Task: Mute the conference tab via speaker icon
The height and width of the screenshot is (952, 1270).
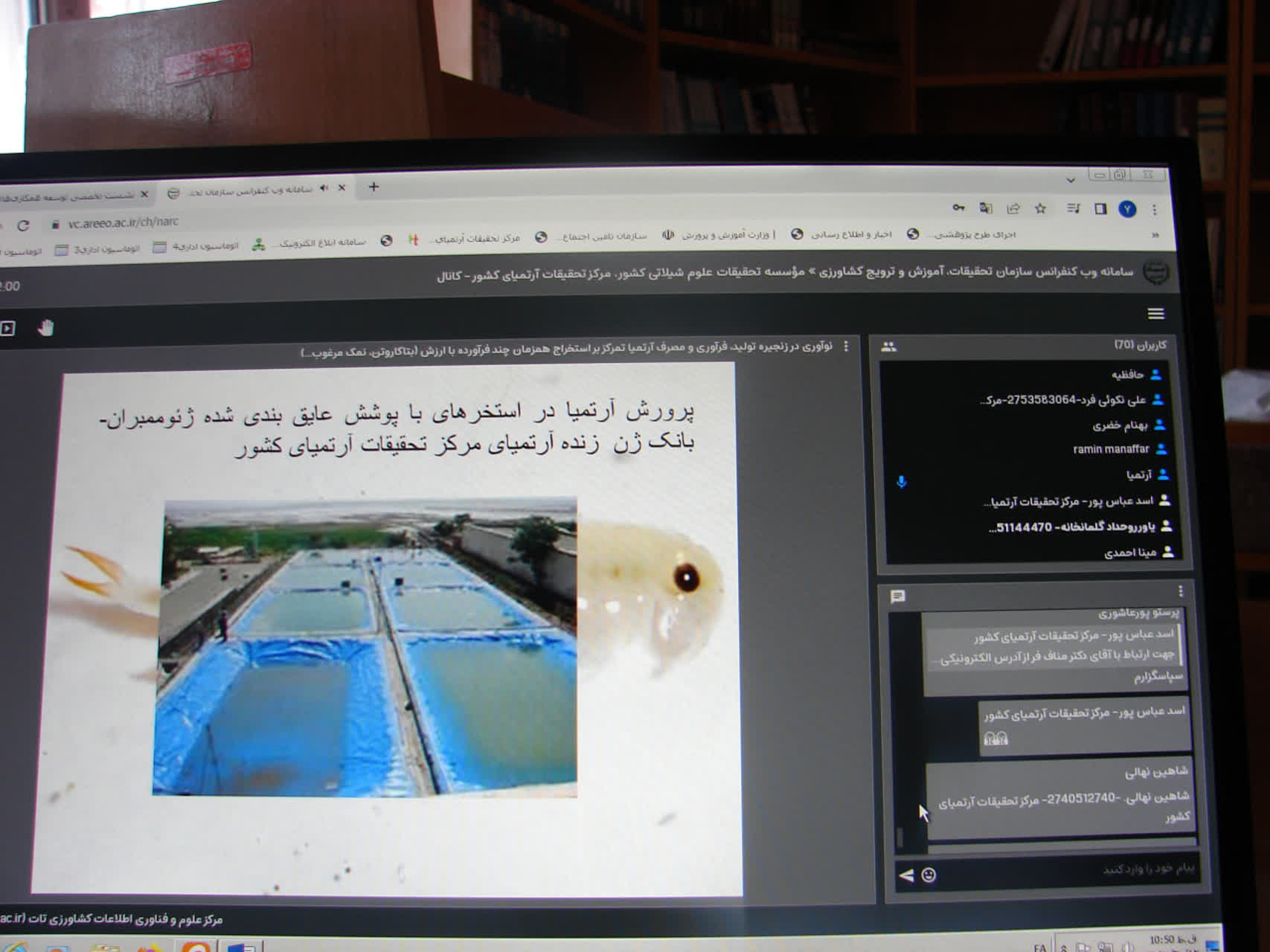Action: click(324, 188)
